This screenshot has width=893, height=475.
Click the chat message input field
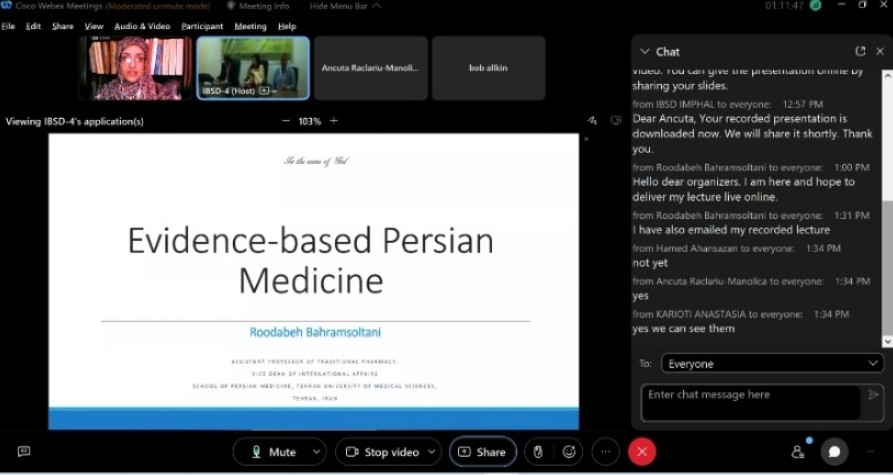[x=750, y=401]
